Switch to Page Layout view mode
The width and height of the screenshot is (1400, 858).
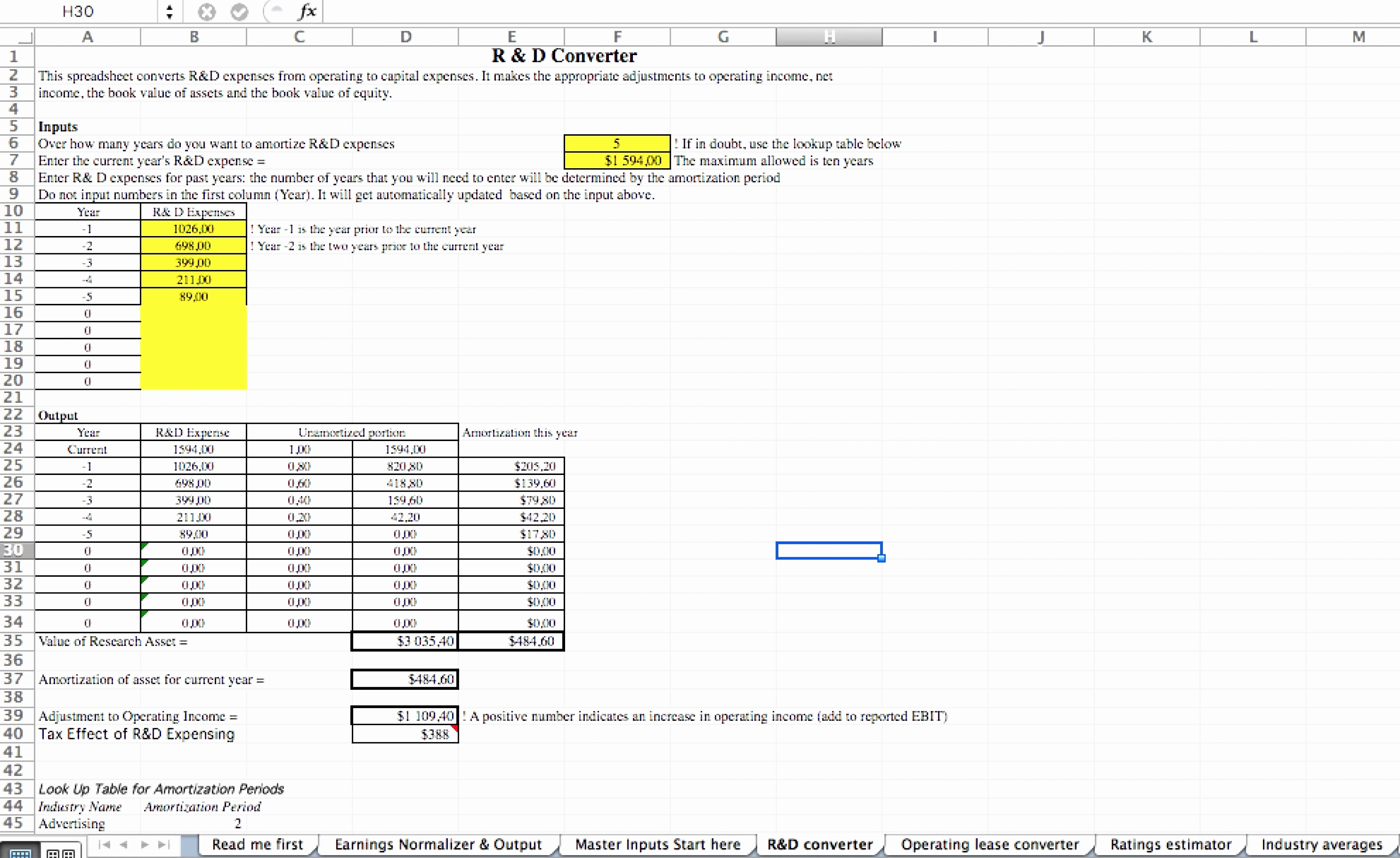(x=60, y=852)
